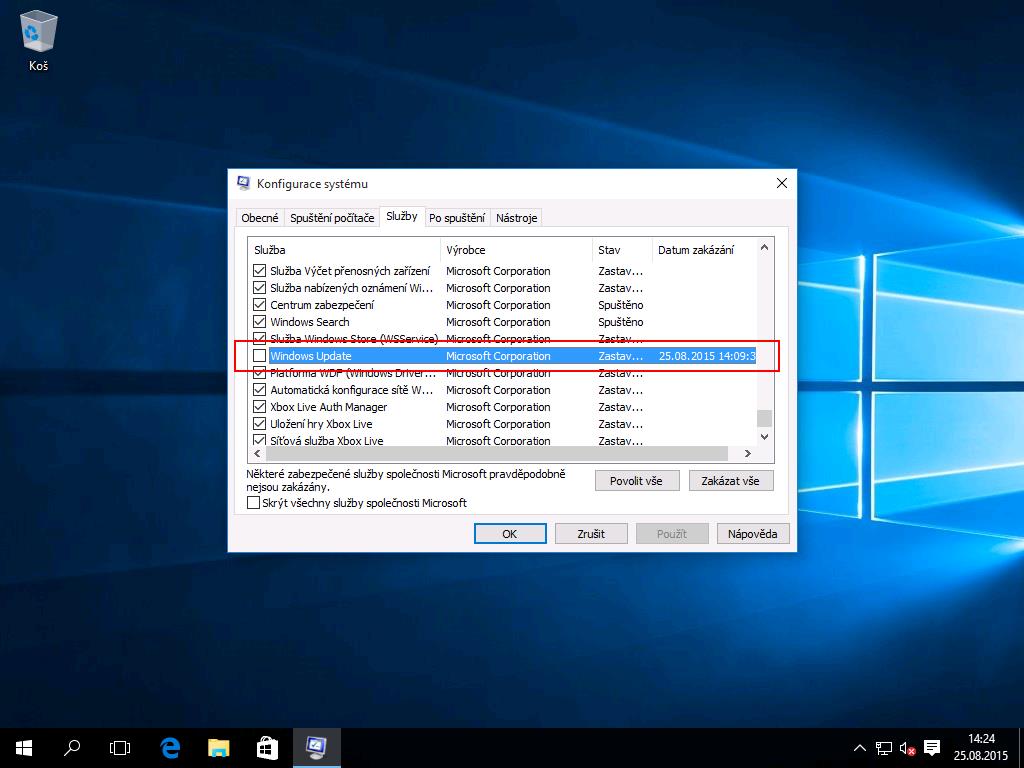Image resolution: width=1024 pixels, height=768 pixels.
Task: Enable the Windows Update service checkbox
Action: pyautogui.click(x=260, y=356)
